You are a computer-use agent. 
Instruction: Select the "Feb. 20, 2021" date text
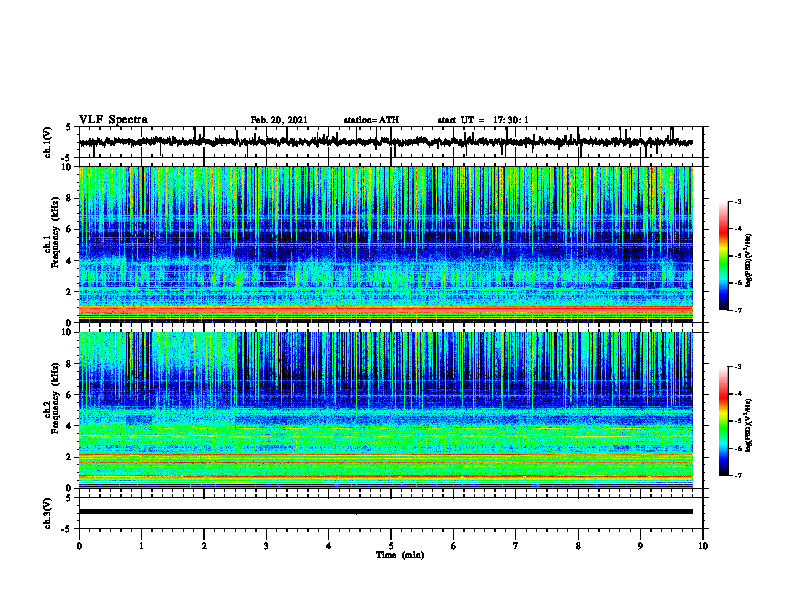click(279, 120)
